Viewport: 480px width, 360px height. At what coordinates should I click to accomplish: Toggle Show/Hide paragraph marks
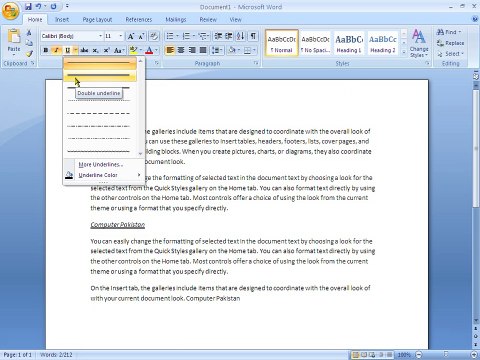point(253,36)
